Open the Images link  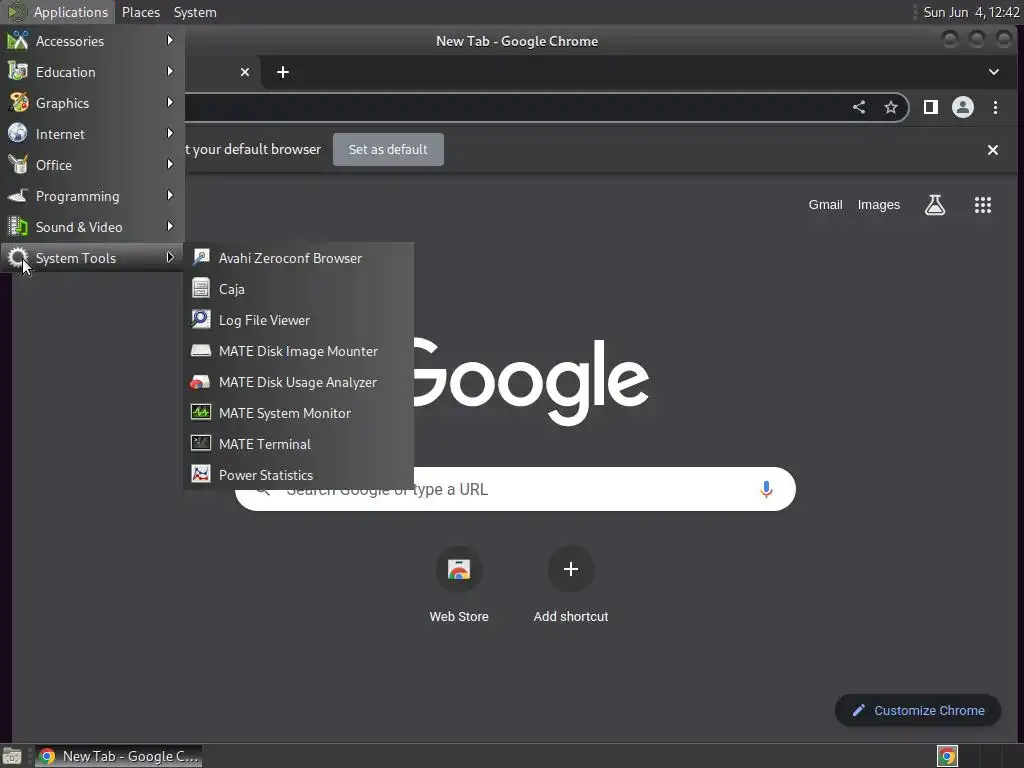(x=878, y=205)
